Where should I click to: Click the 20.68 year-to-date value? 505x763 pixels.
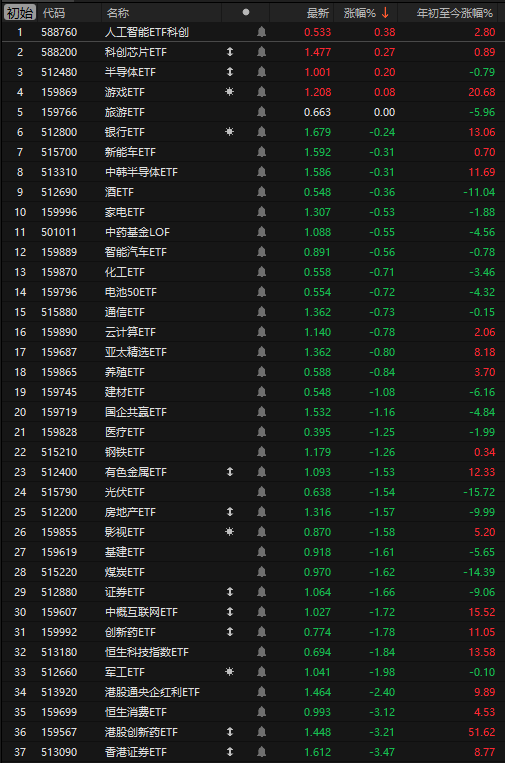click(482, 92)
